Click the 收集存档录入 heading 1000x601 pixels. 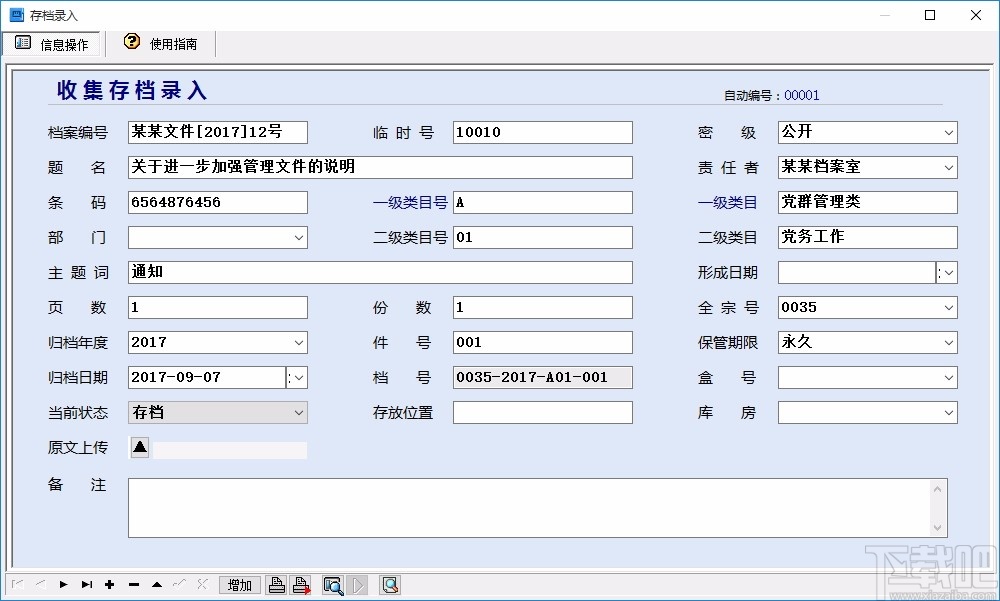tap(132, 91)
